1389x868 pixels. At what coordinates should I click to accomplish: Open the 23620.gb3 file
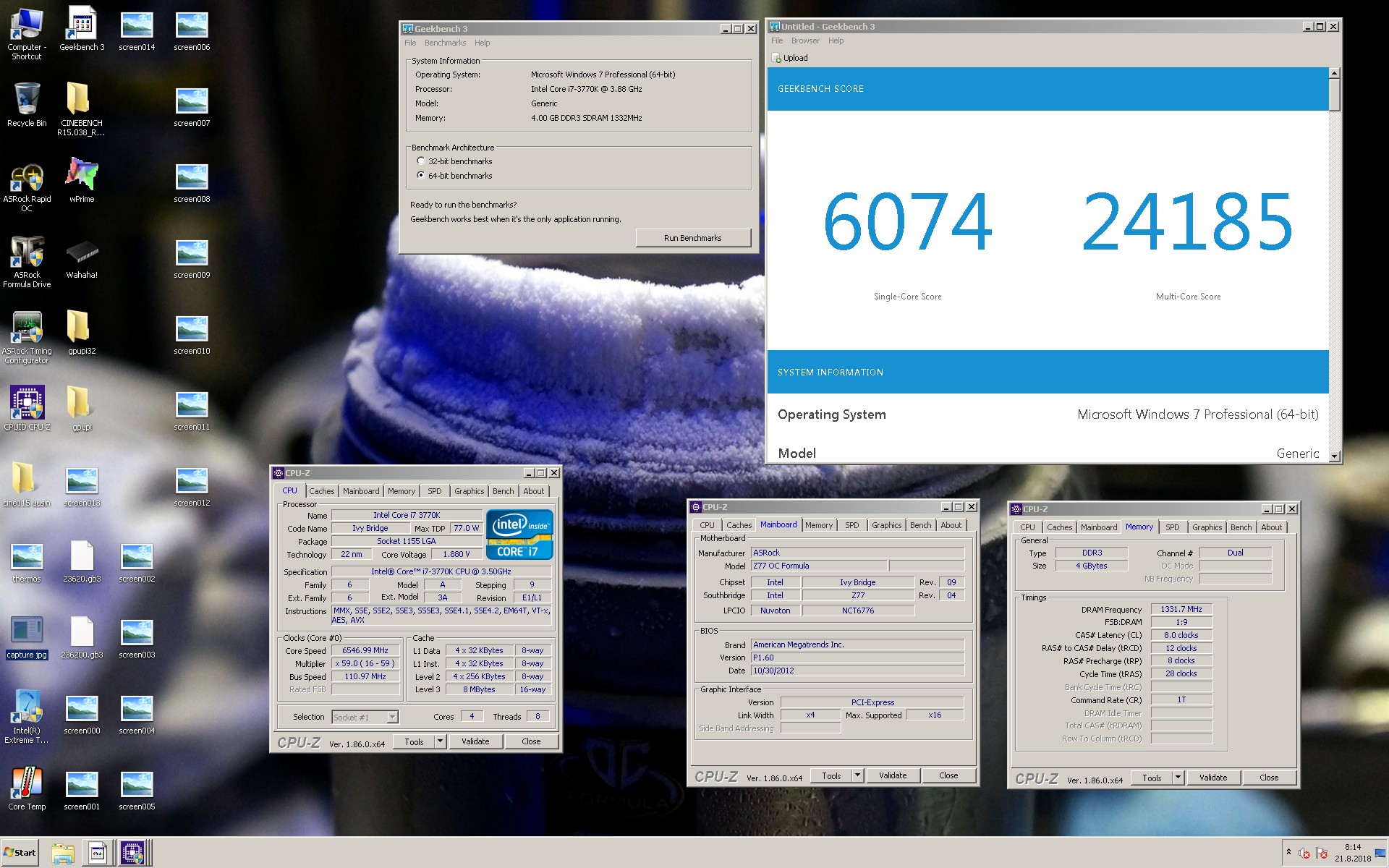(82, 560)
